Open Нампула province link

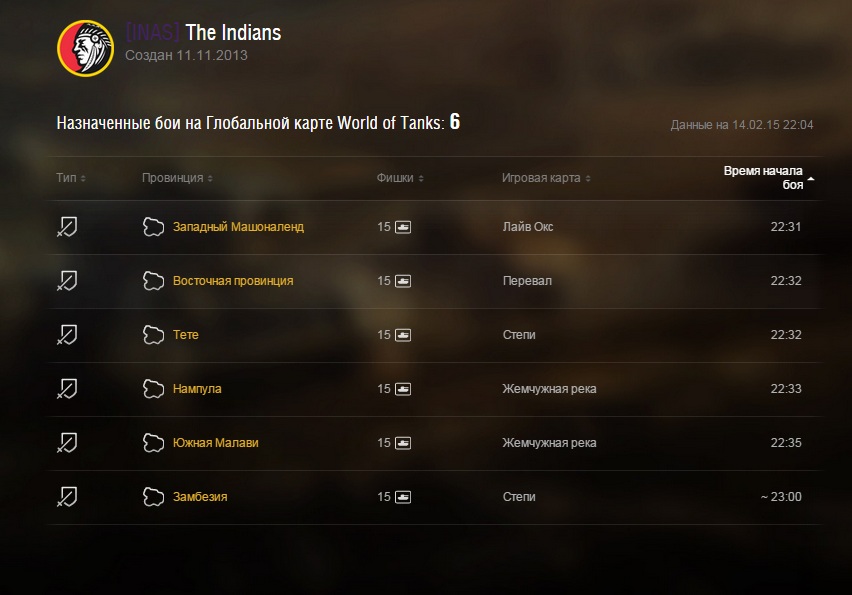pyautogui.click(x=197, y=389)
